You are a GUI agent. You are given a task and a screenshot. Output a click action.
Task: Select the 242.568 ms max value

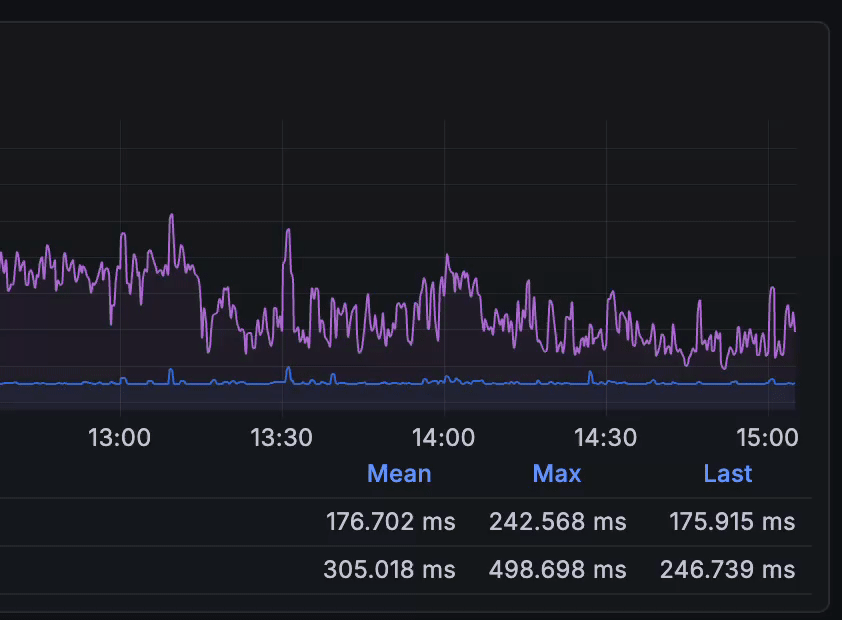(558, 522)
